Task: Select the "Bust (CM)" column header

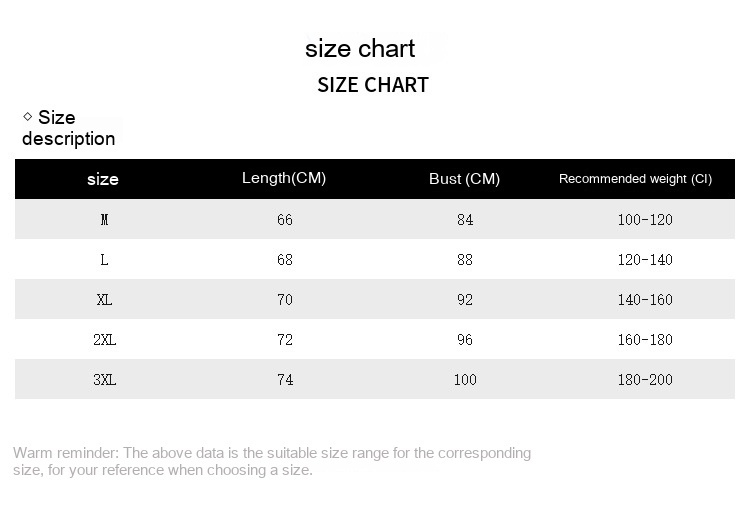Action: (464, 179)
